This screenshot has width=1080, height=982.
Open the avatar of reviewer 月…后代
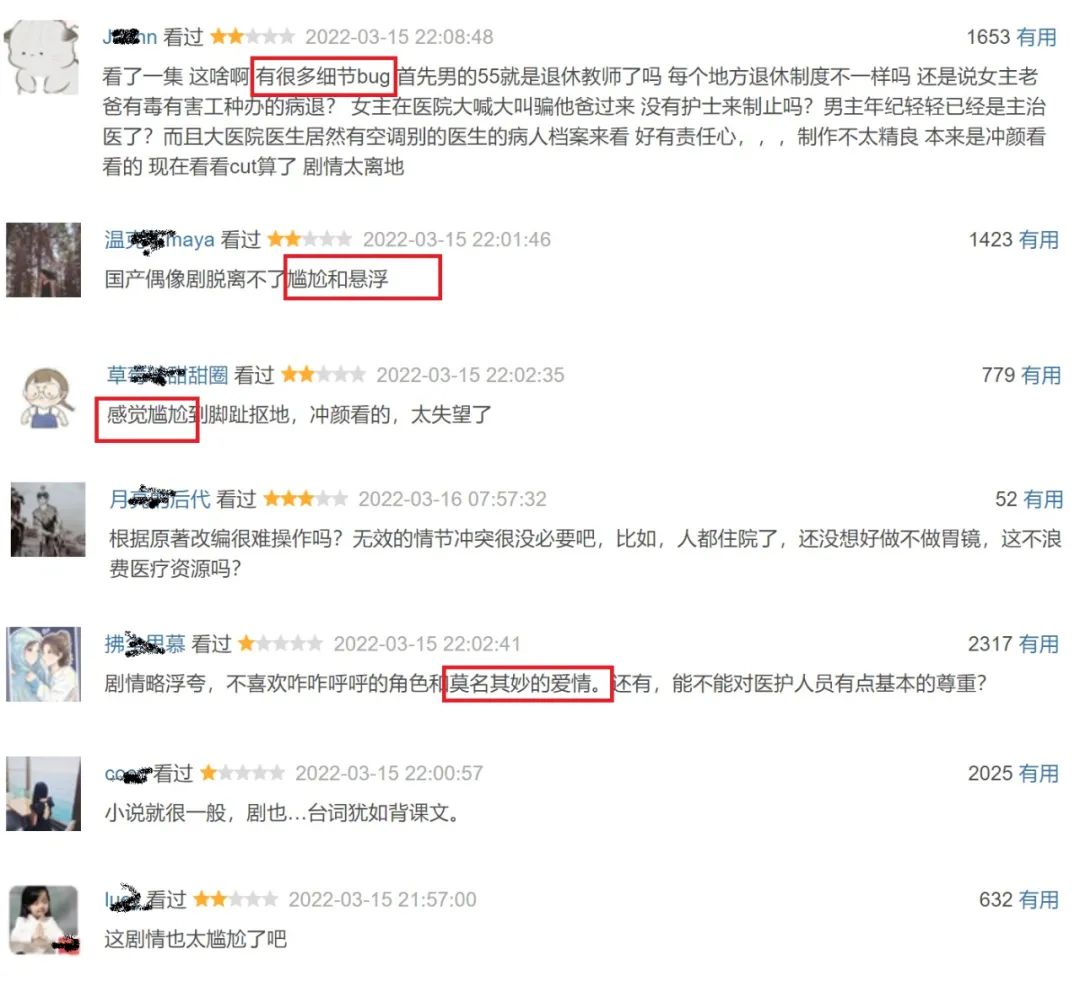pos(48,519)
